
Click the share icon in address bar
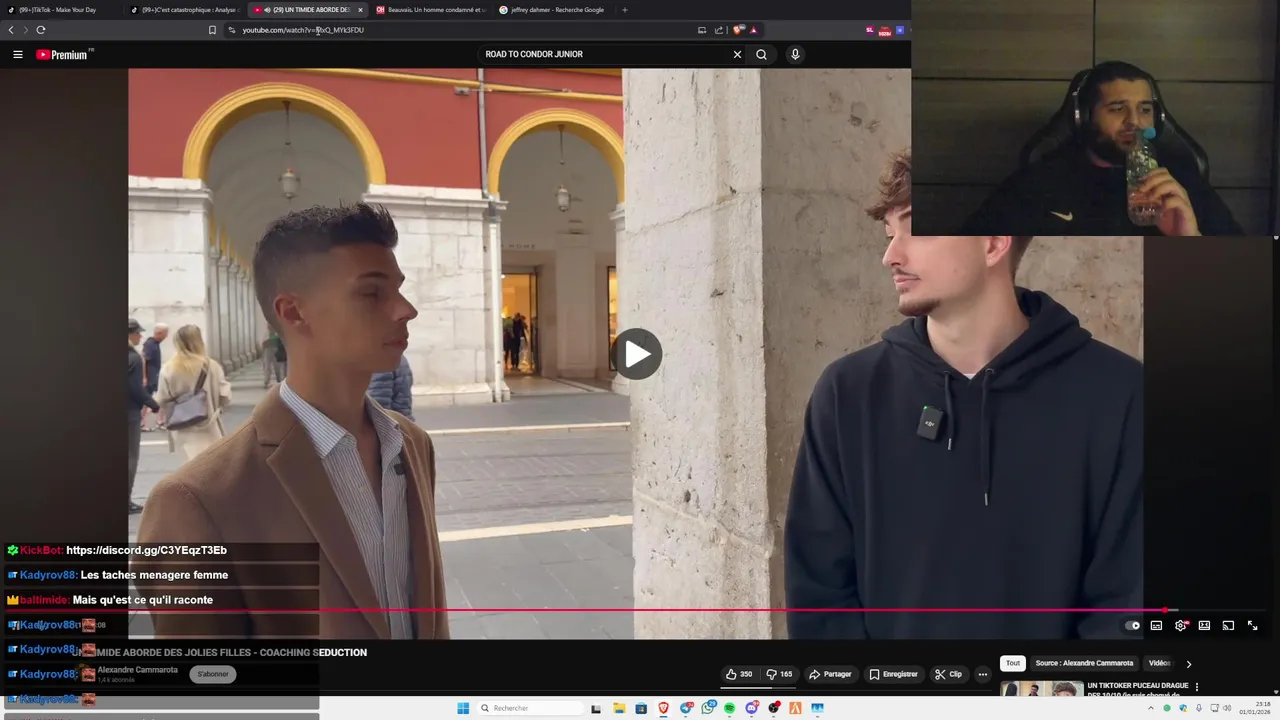718,30
